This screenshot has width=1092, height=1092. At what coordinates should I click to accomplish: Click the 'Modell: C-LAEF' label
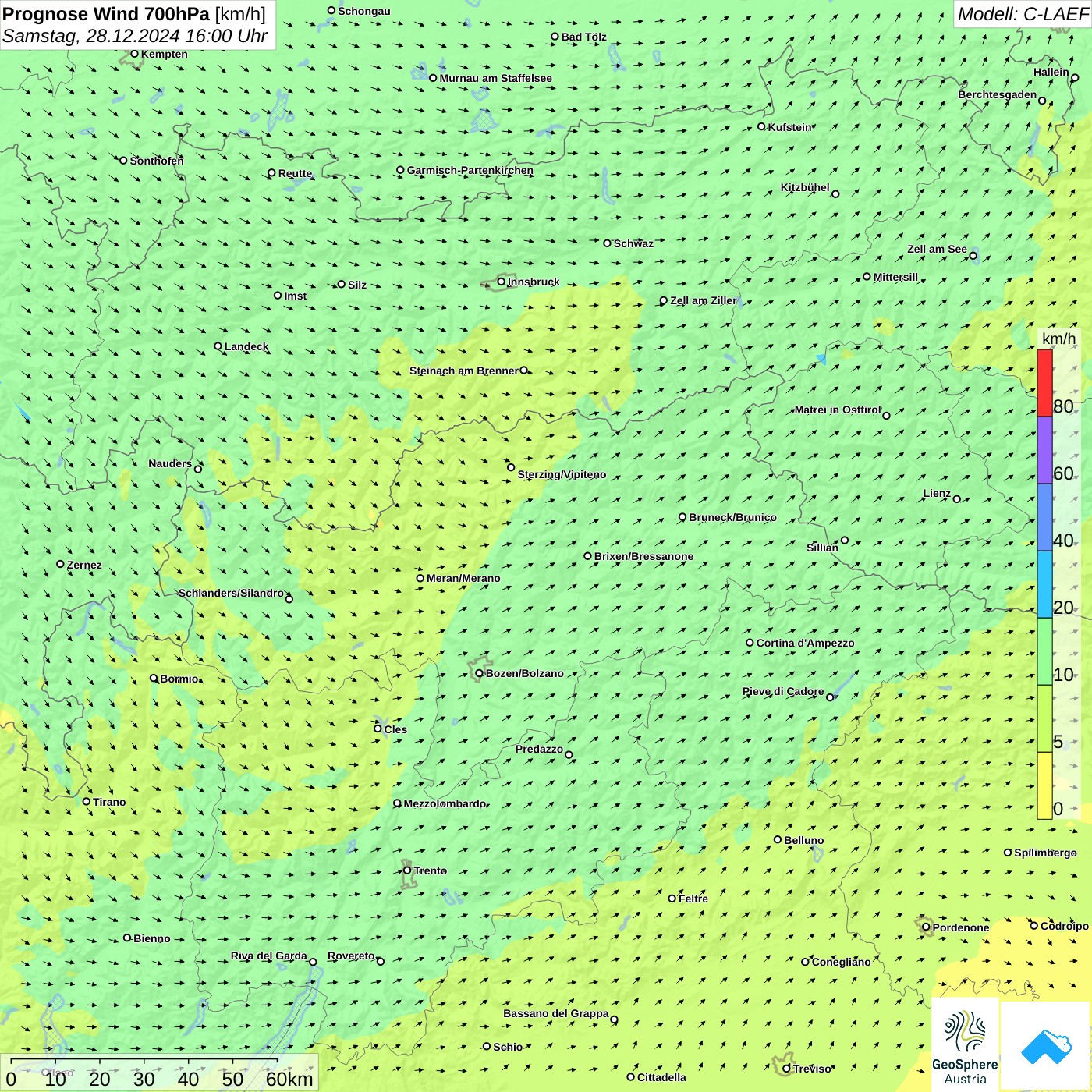[1023, 14]
